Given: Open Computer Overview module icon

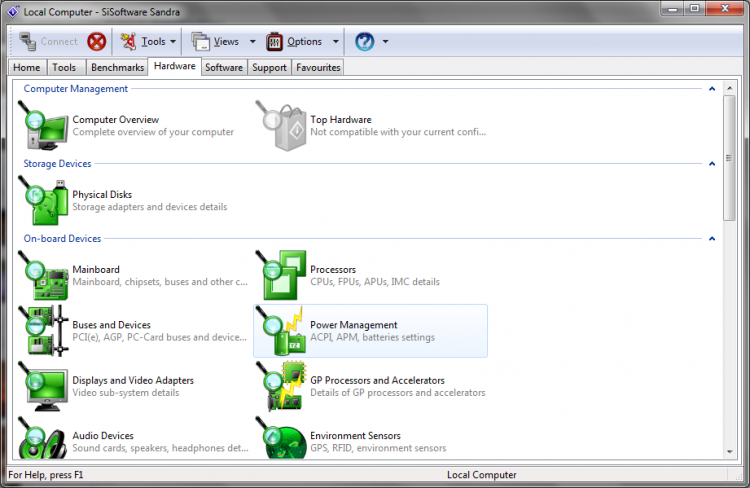Looking at the screenshot, I should 43,125.
